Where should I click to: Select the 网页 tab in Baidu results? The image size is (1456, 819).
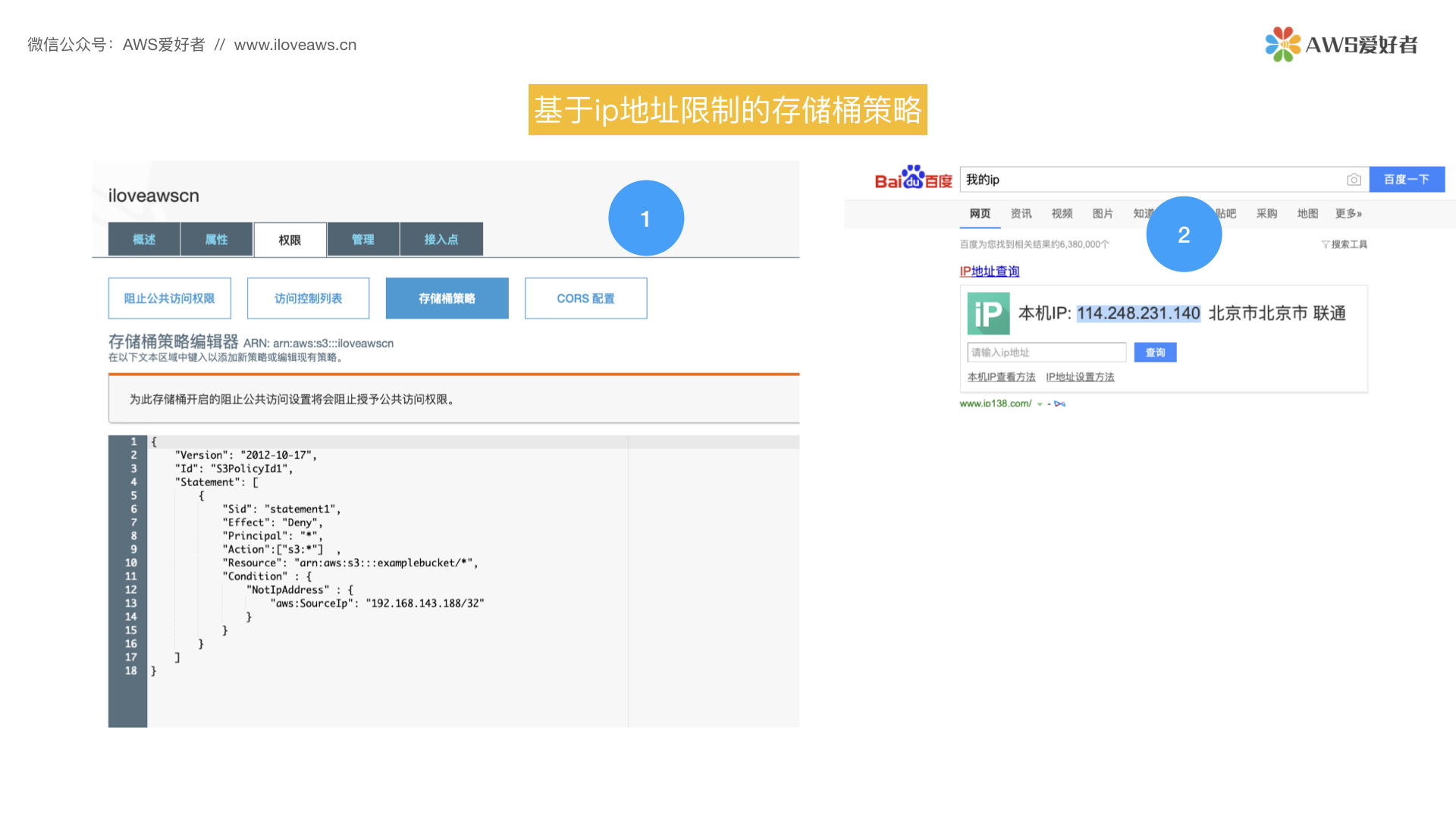click(979, 213)
